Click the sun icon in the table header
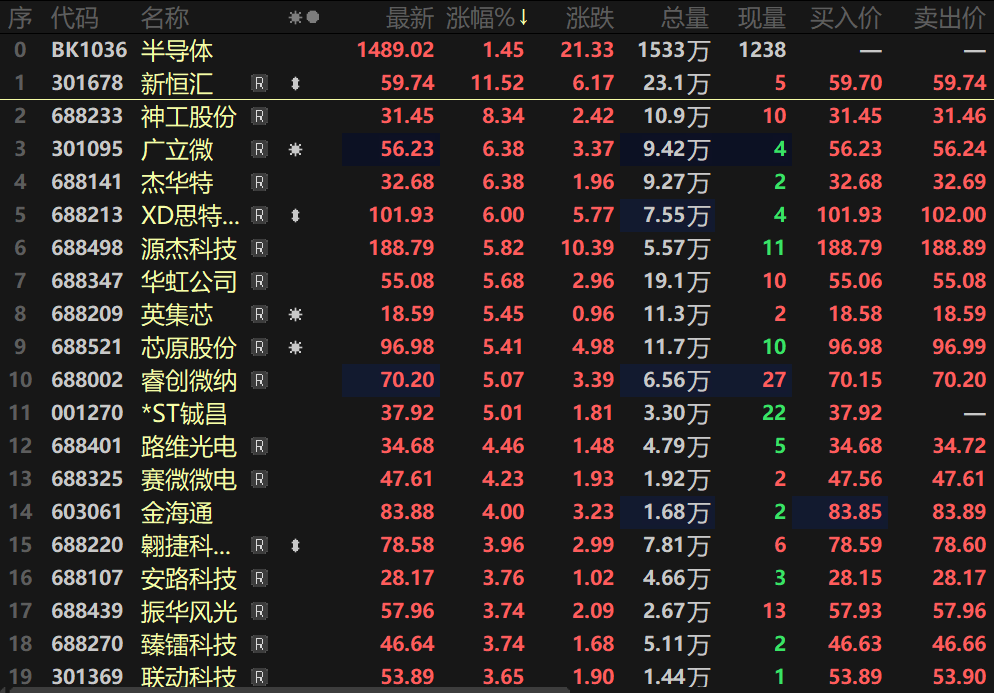Viewport: 994px width, 693px height. [295, 17]
